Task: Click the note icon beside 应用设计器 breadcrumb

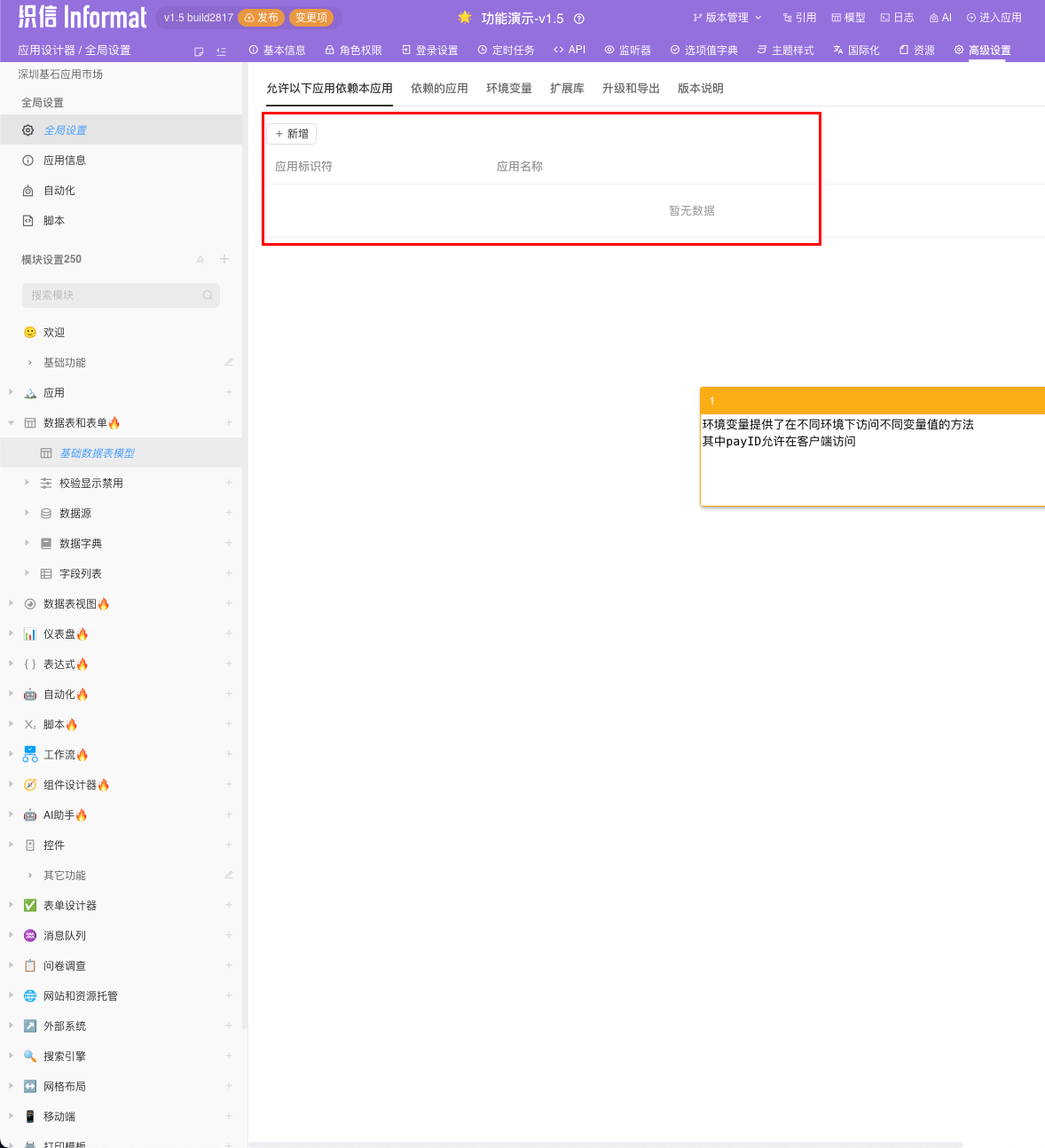Action: point(199,51)
